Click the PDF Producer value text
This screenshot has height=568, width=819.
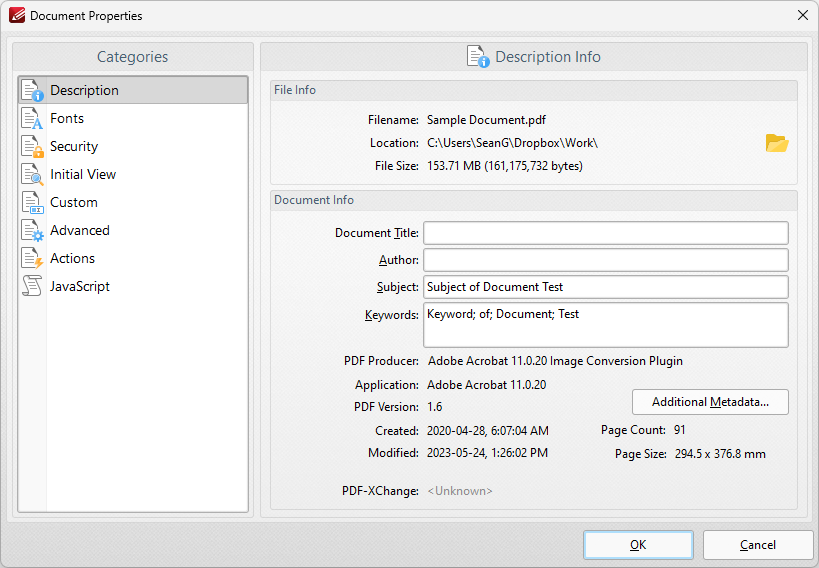click(x=555, y=361)
